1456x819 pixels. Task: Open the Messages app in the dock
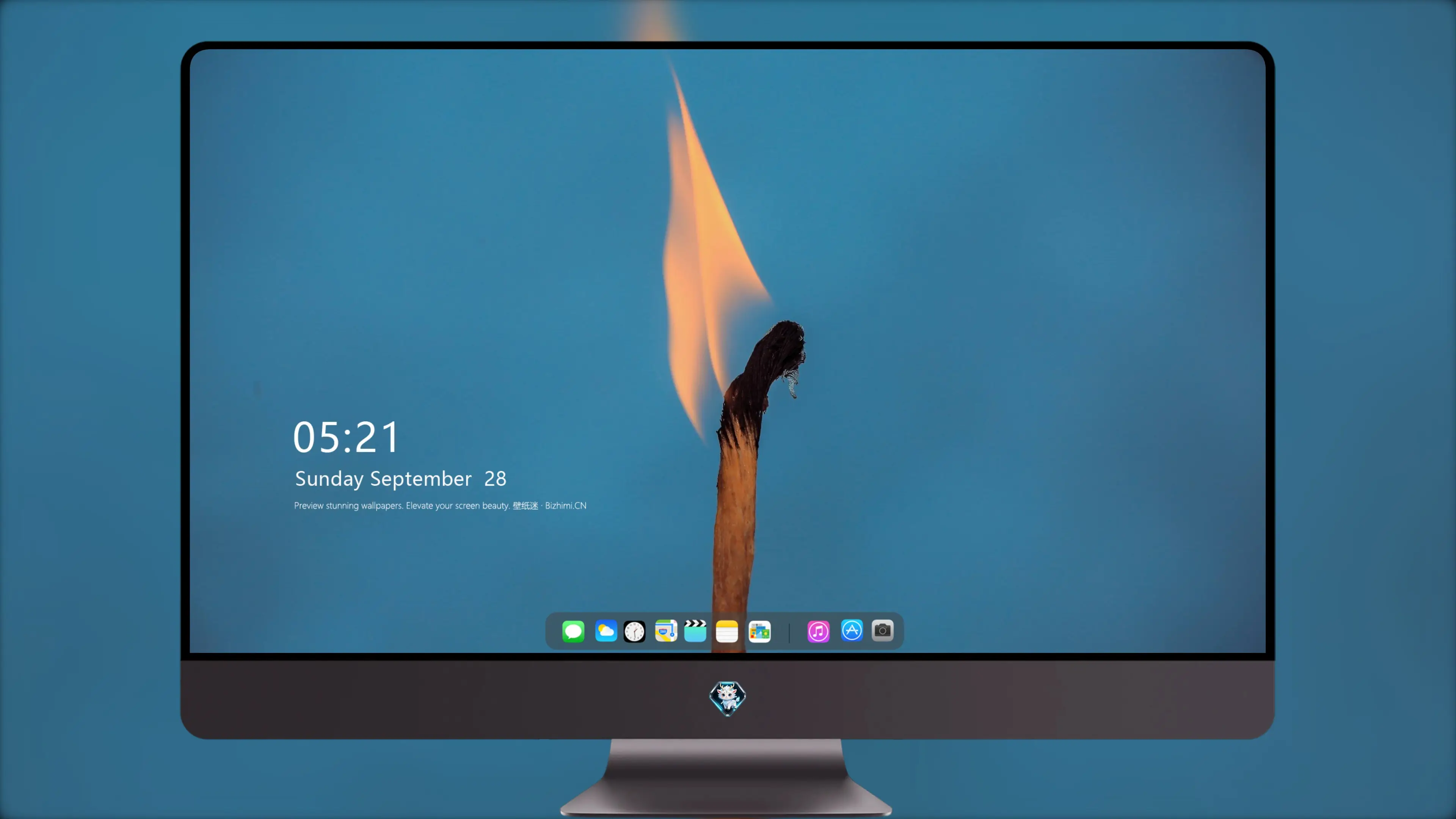[x=573, y=631]
